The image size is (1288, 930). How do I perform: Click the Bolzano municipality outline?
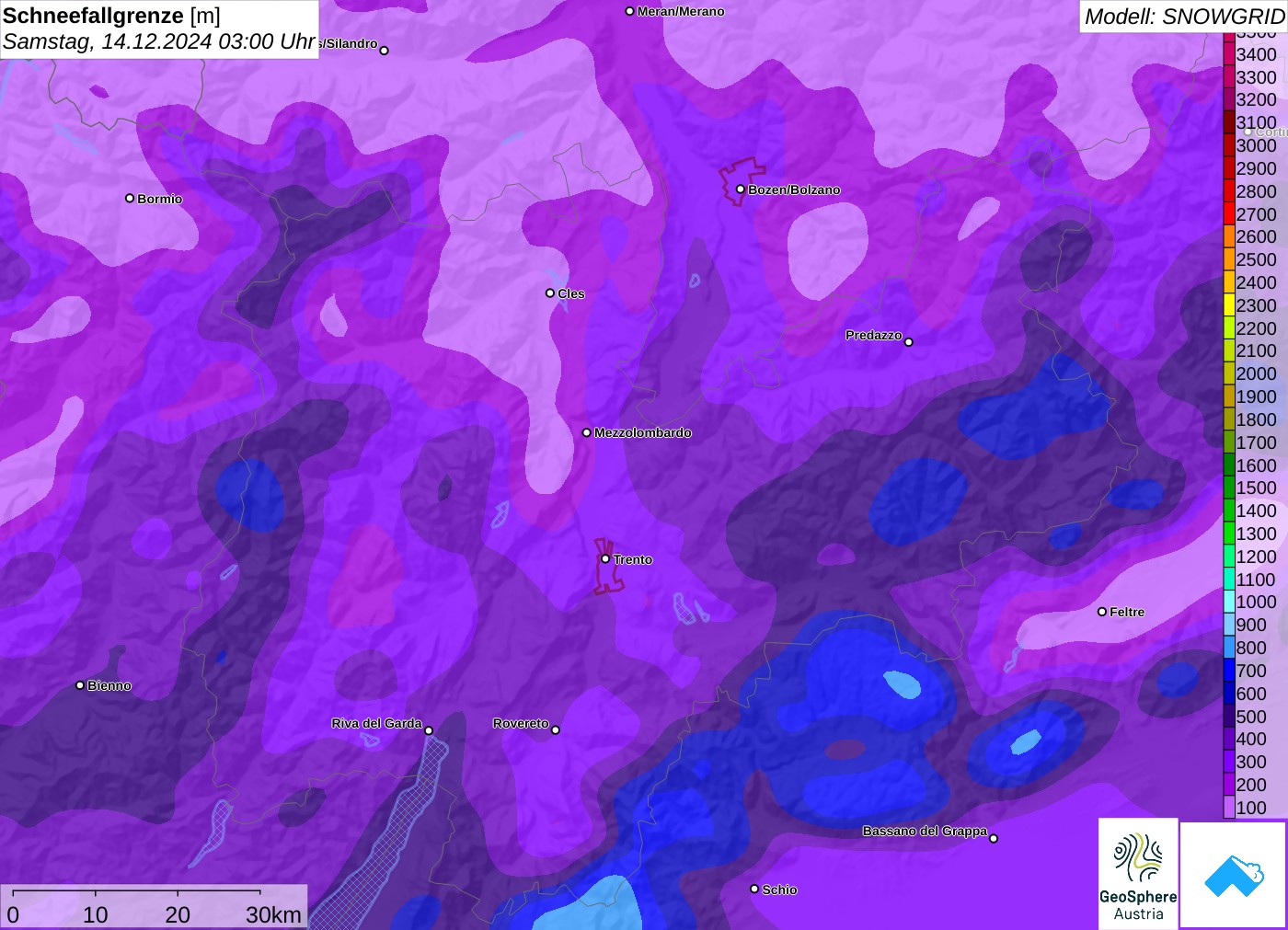click(x=741, y=180)
